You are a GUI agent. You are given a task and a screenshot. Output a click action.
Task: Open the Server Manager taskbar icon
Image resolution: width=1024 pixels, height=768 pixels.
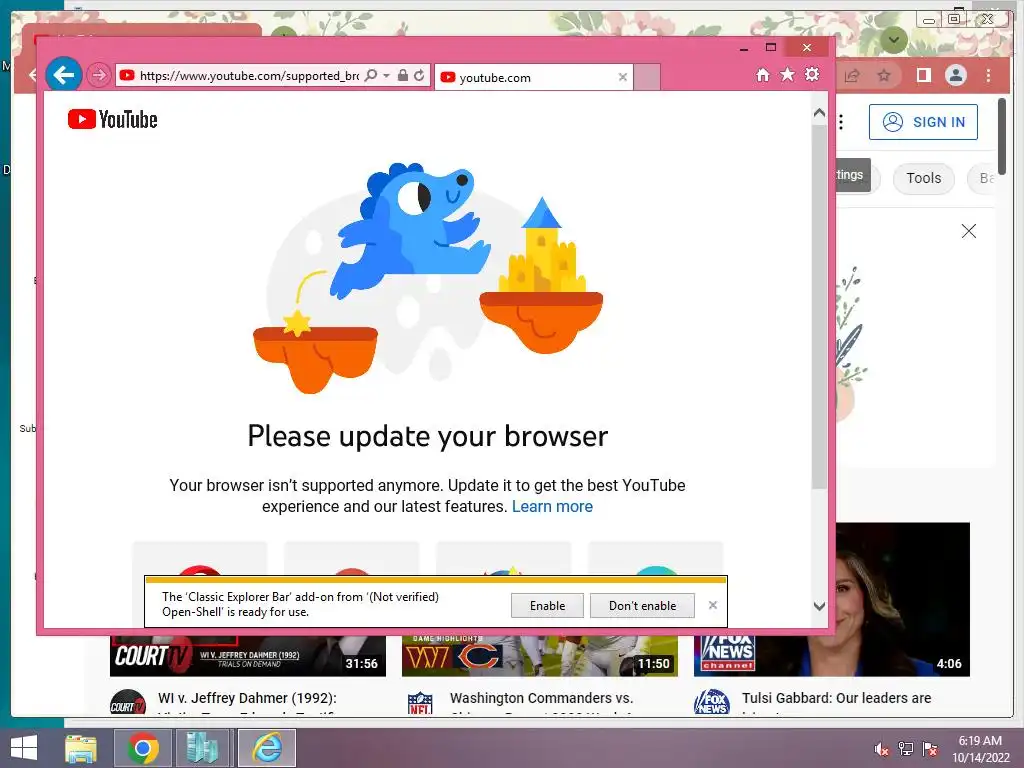[x=202, y=748]
